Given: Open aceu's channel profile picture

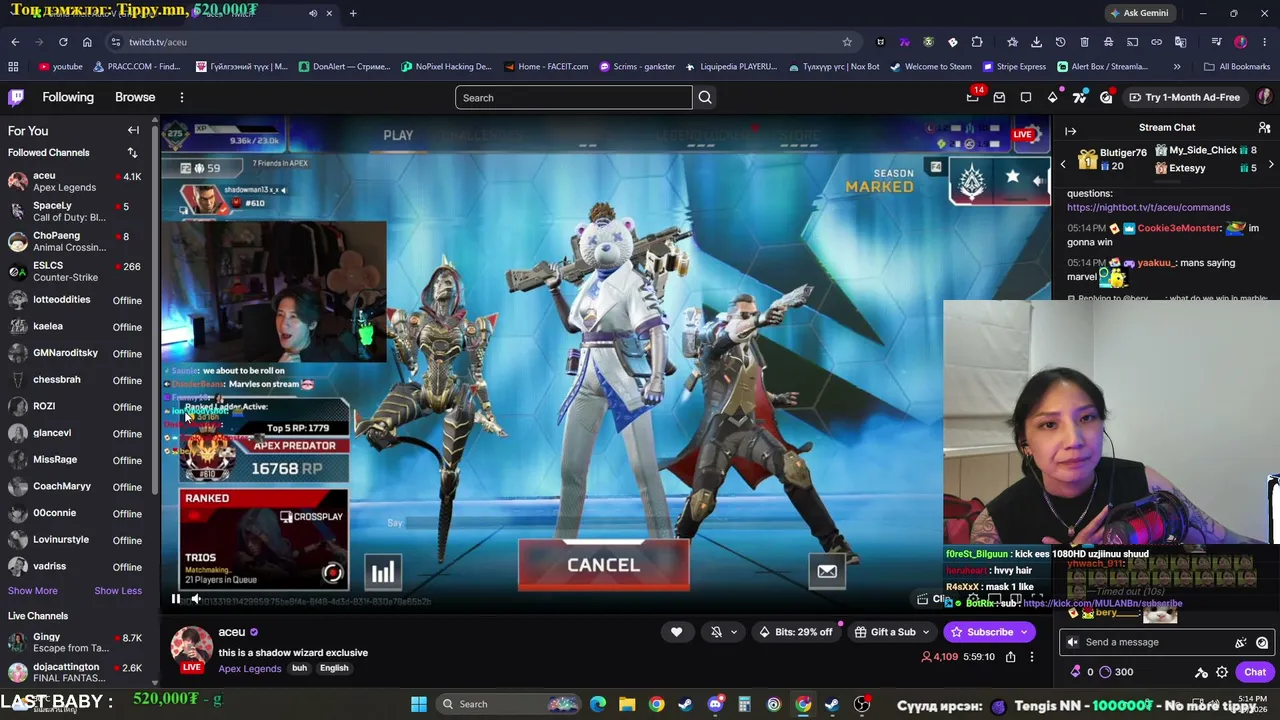Looking at the screenshot, I should [191, 648].
